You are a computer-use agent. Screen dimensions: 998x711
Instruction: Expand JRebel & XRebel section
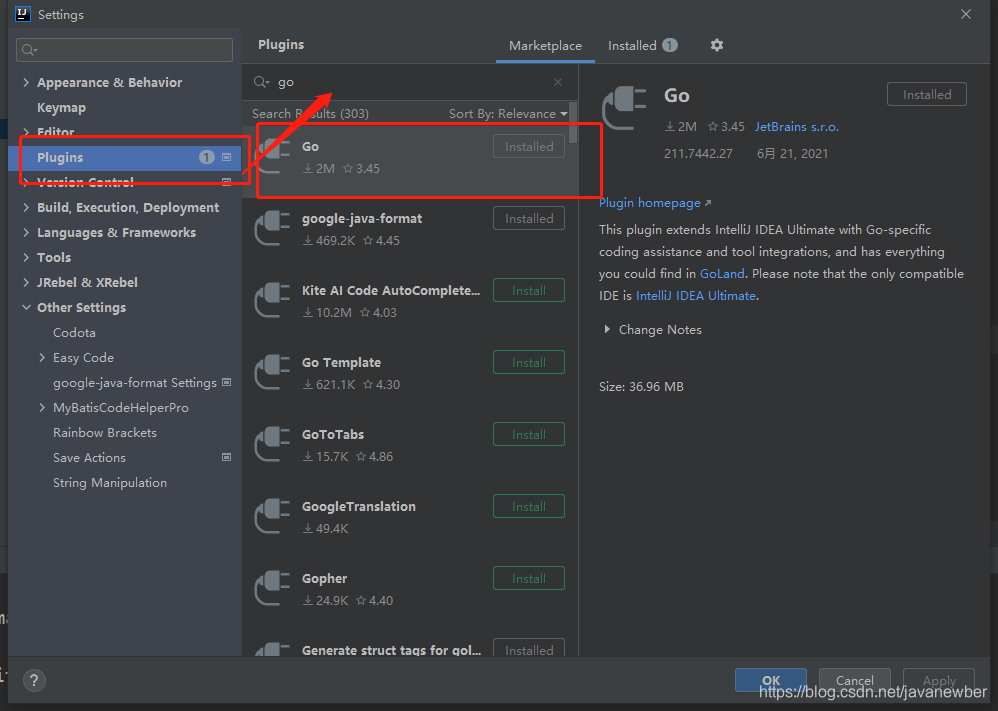[x=26, y=282]
